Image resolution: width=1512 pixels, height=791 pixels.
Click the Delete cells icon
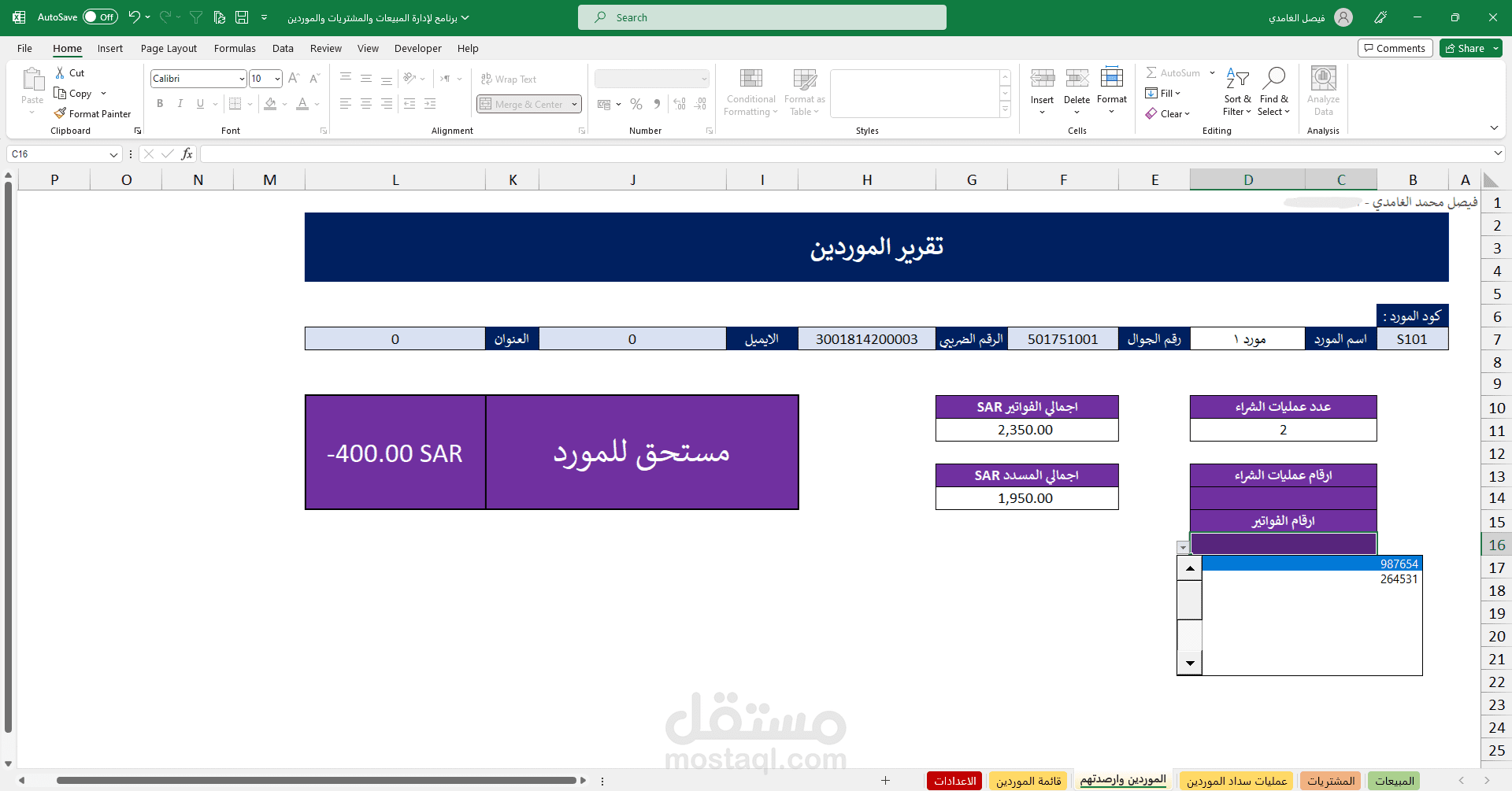[1077, 78]
